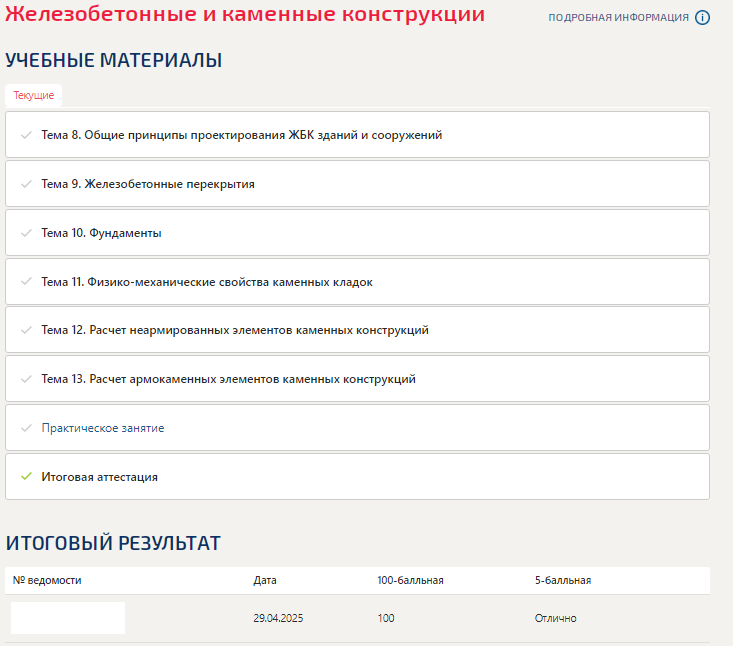Expand Тема 9 Железобетонные перекрытия

point(357,184)
